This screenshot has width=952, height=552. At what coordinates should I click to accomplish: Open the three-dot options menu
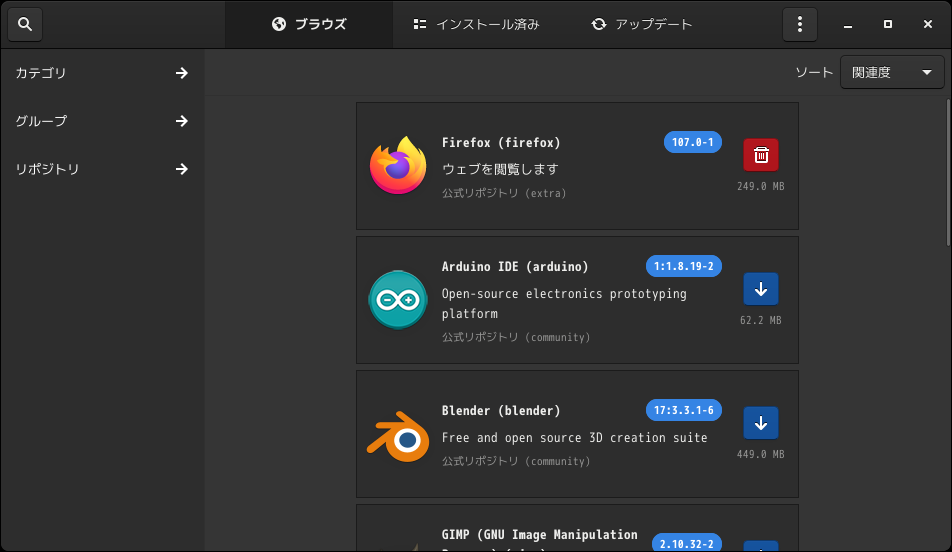800,24
